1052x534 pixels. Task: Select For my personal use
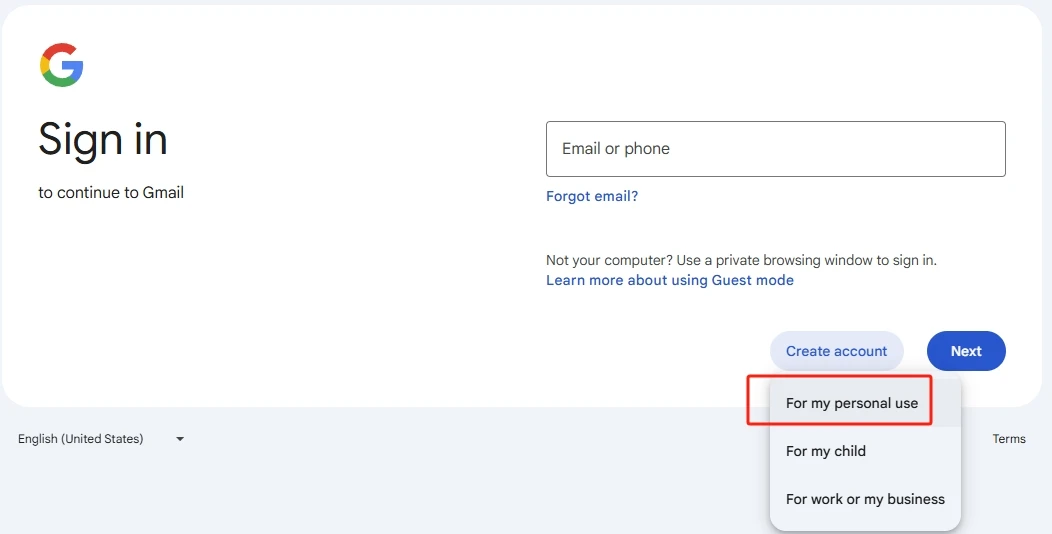click(x=851, y=403)
